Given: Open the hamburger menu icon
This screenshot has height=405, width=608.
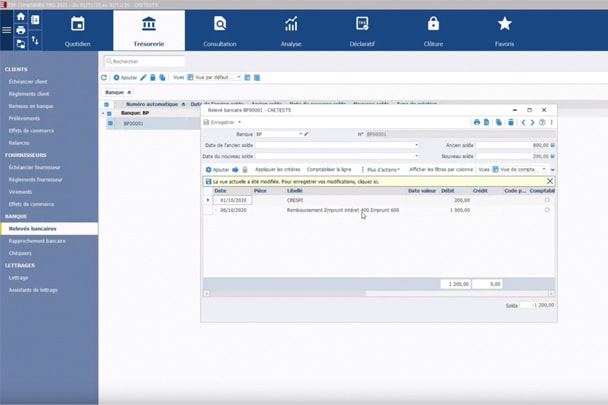Looking at the screenshot, I should pos(6,30).
